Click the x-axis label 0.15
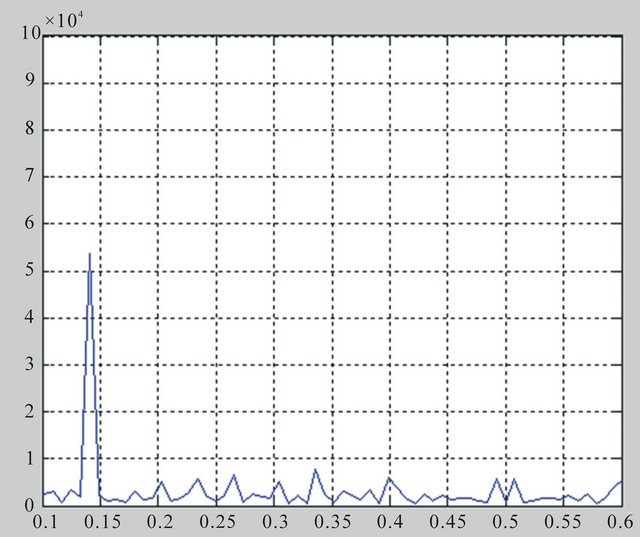 pyautogui.click(x=100, y=522)
